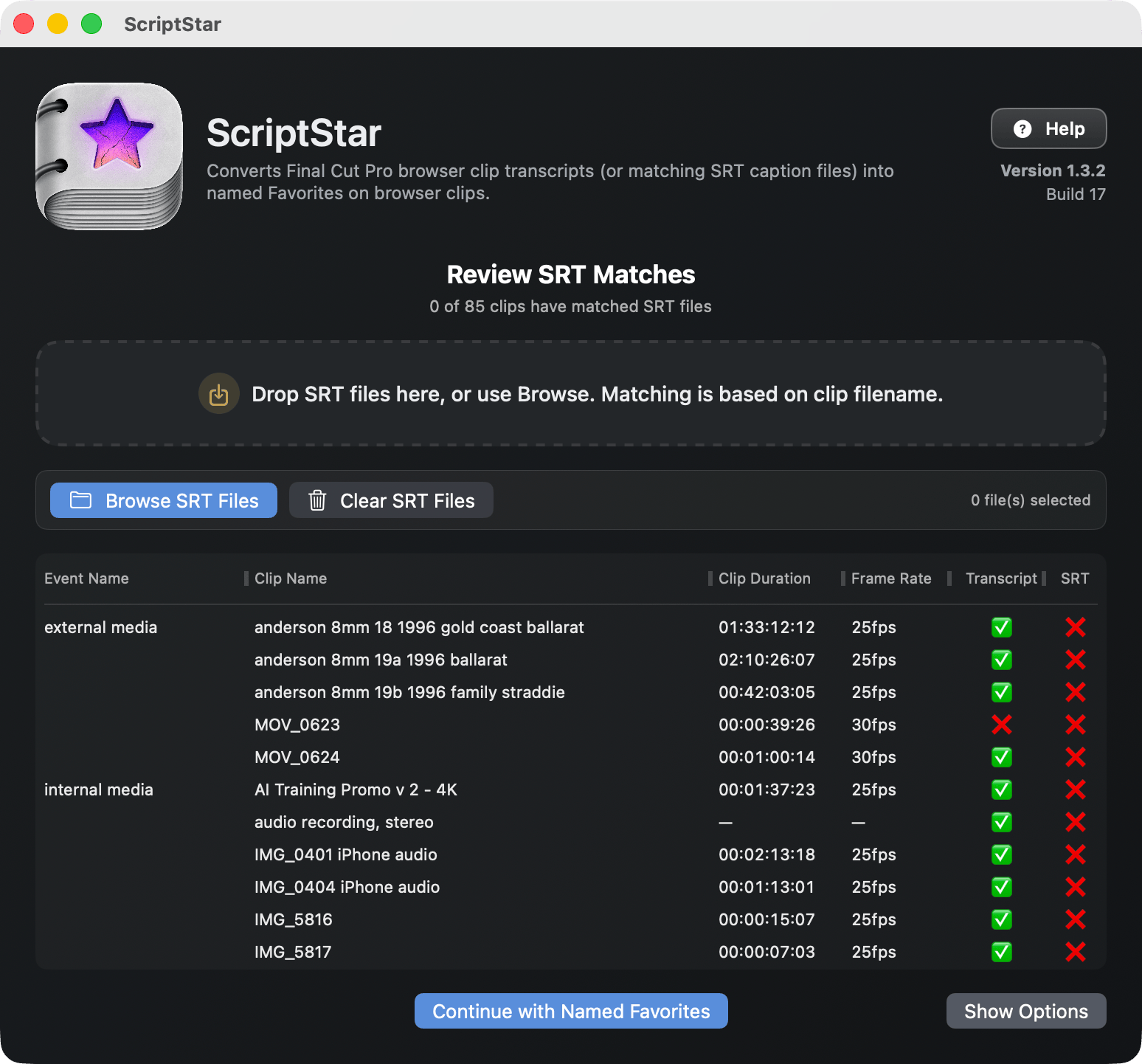Sort by the Clip Name column header
Image resolution: width=1142 pixels, height=1064 pixels.
291,578
